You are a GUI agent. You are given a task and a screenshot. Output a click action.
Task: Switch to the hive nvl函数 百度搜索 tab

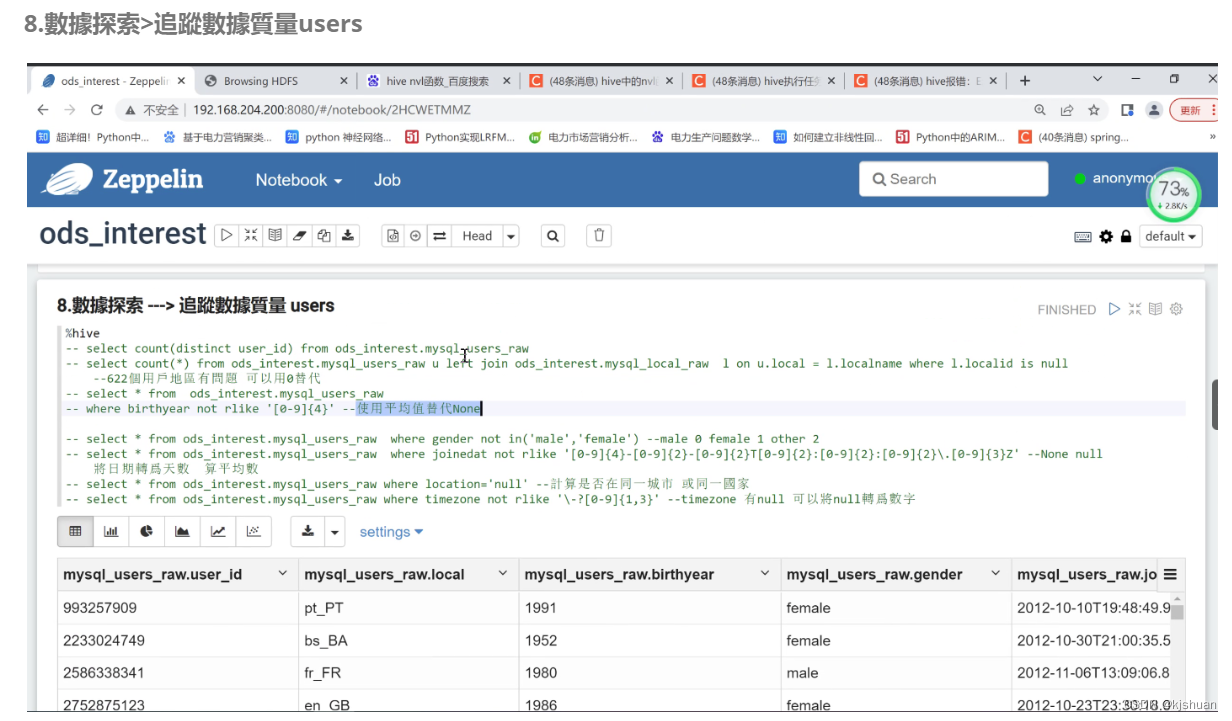tap(438, 81)
